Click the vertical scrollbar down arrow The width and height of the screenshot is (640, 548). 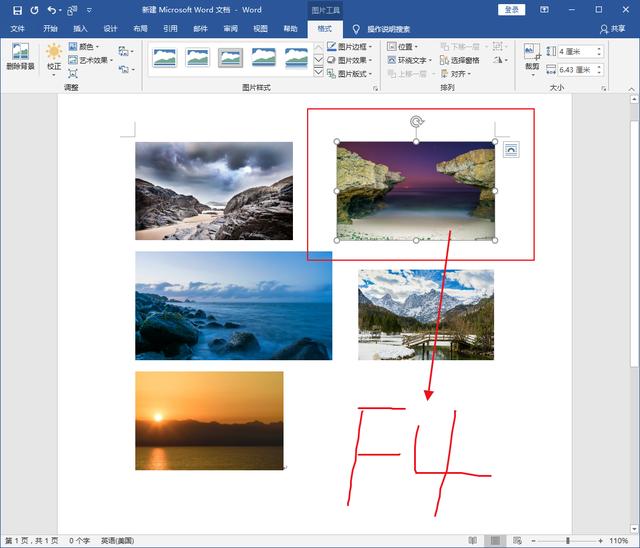[634, 529]
